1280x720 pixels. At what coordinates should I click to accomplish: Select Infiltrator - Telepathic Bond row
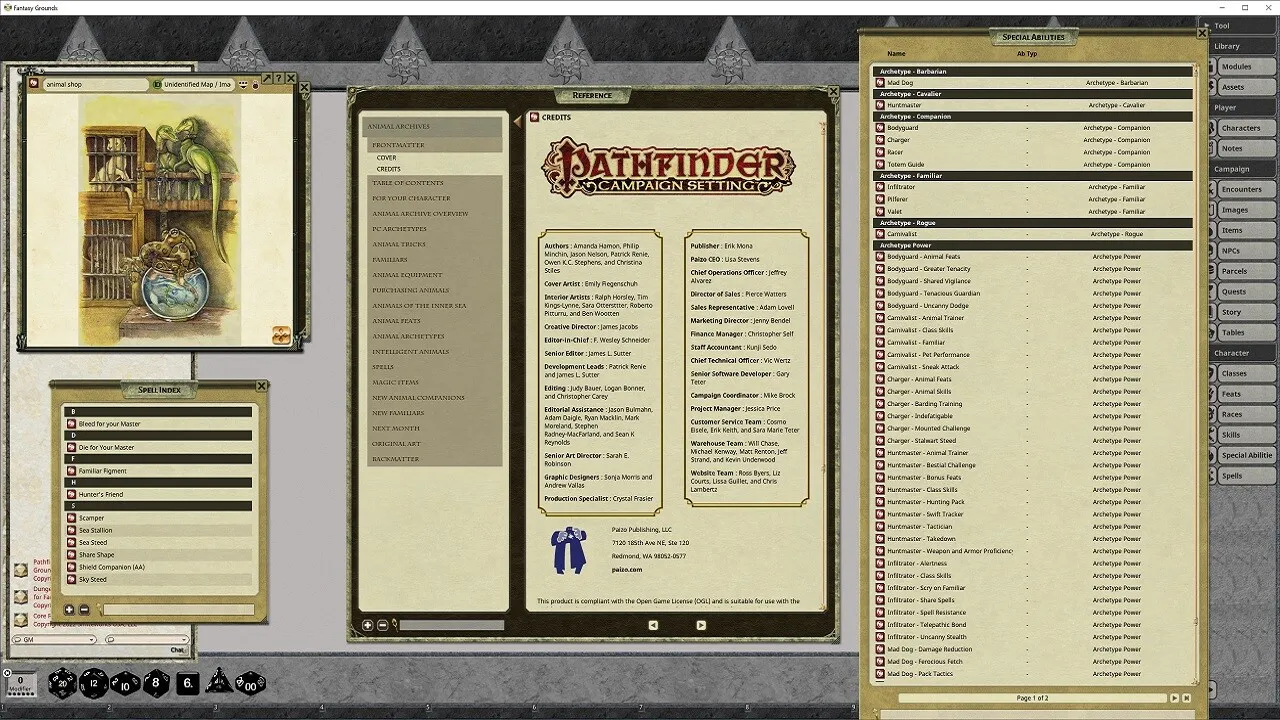coord(1034,625)
